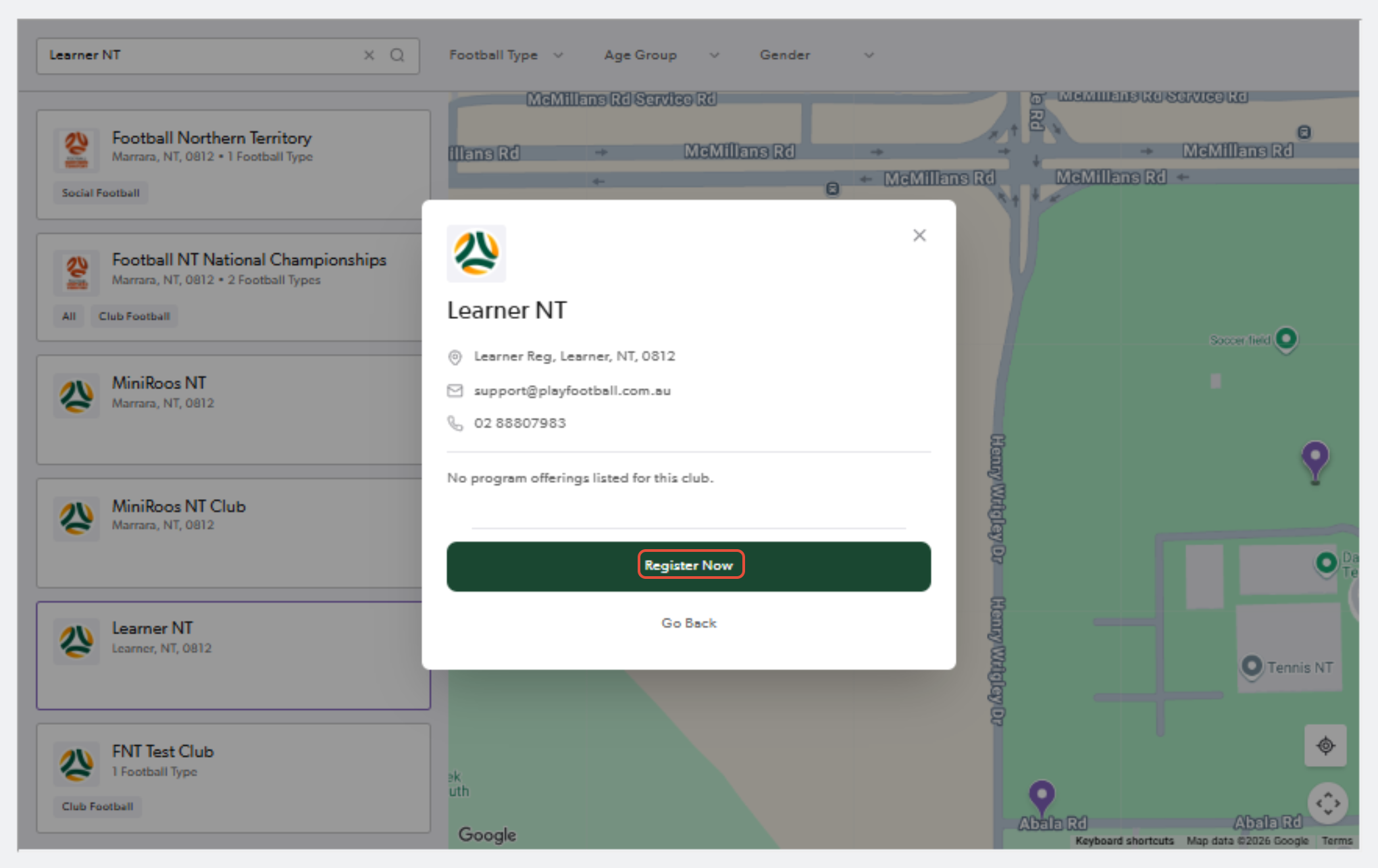
Task: Click the Football Northern Territory logo
Action: [x=76, y=149]
